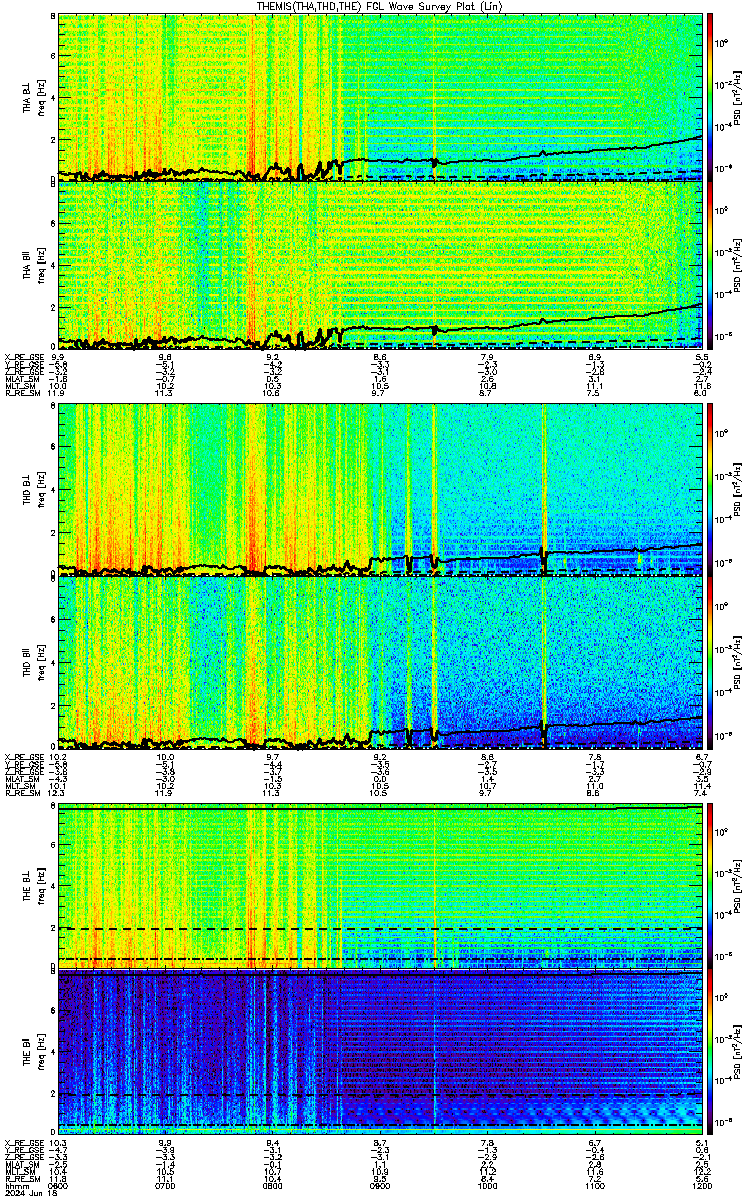Click the THA B∥ spectrogram panel
Screen dimensions: 750x1200
380,264
